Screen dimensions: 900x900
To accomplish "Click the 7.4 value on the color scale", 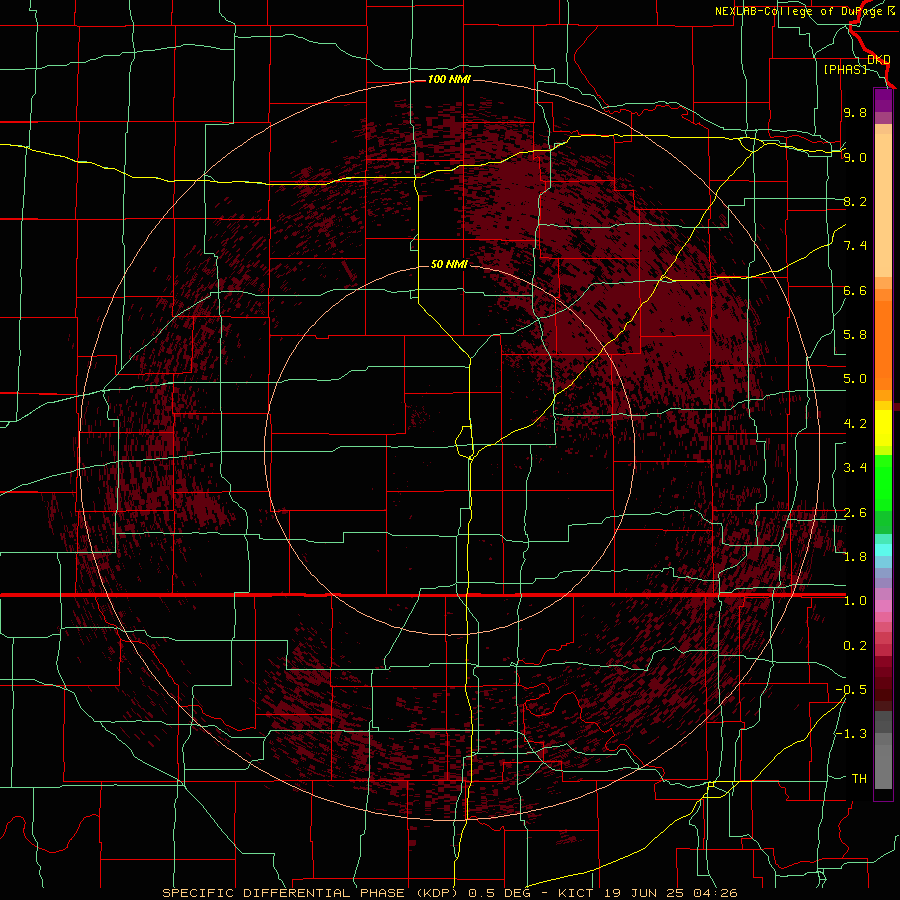I will point(855,246).
